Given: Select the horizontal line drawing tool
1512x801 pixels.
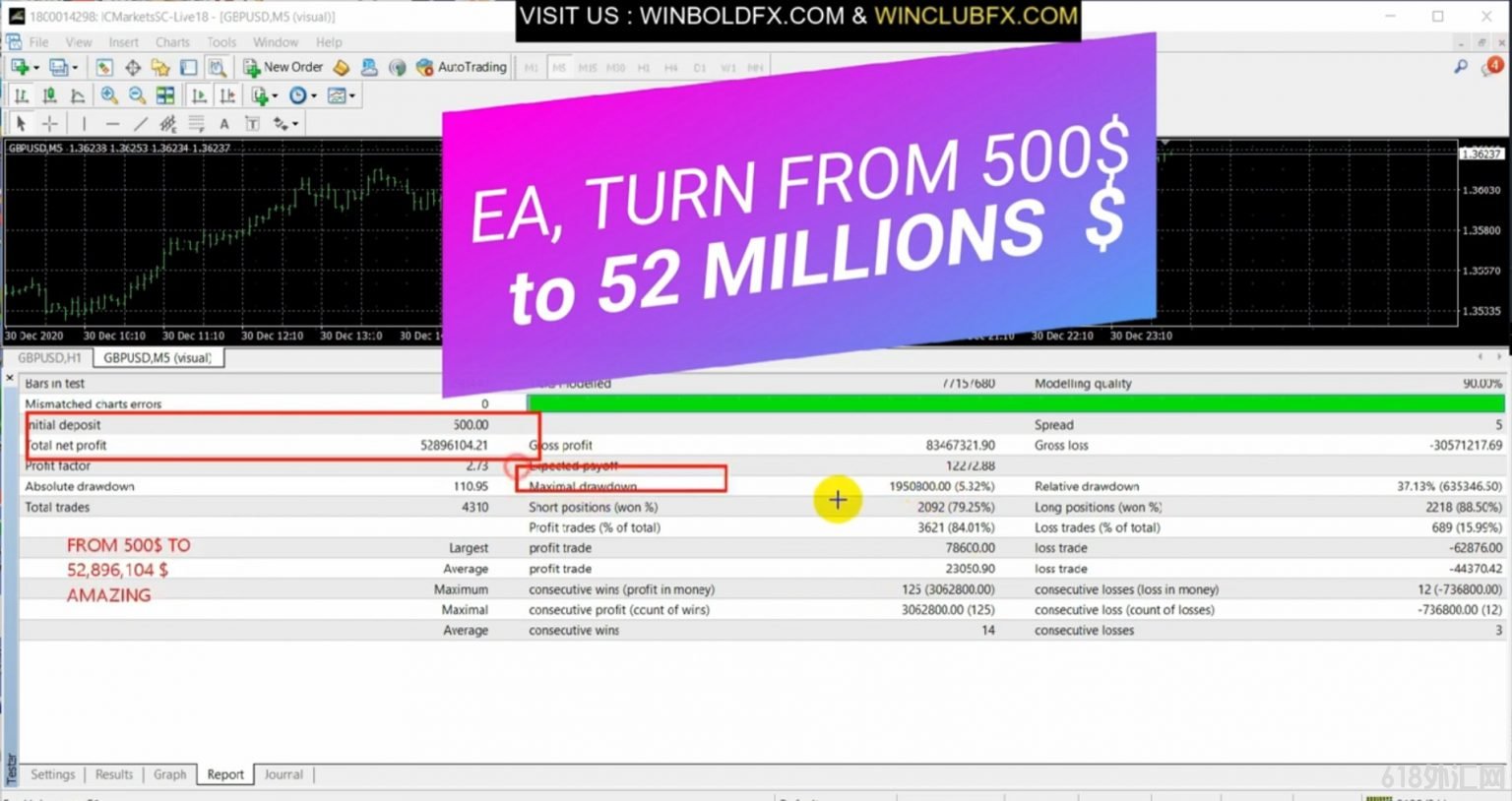Looking at the screenshot, I should [x=112, y=123].
